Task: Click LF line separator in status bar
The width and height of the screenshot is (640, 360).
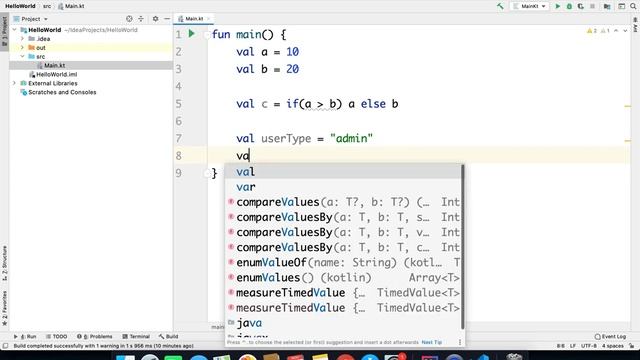Action: pos(573,346)
